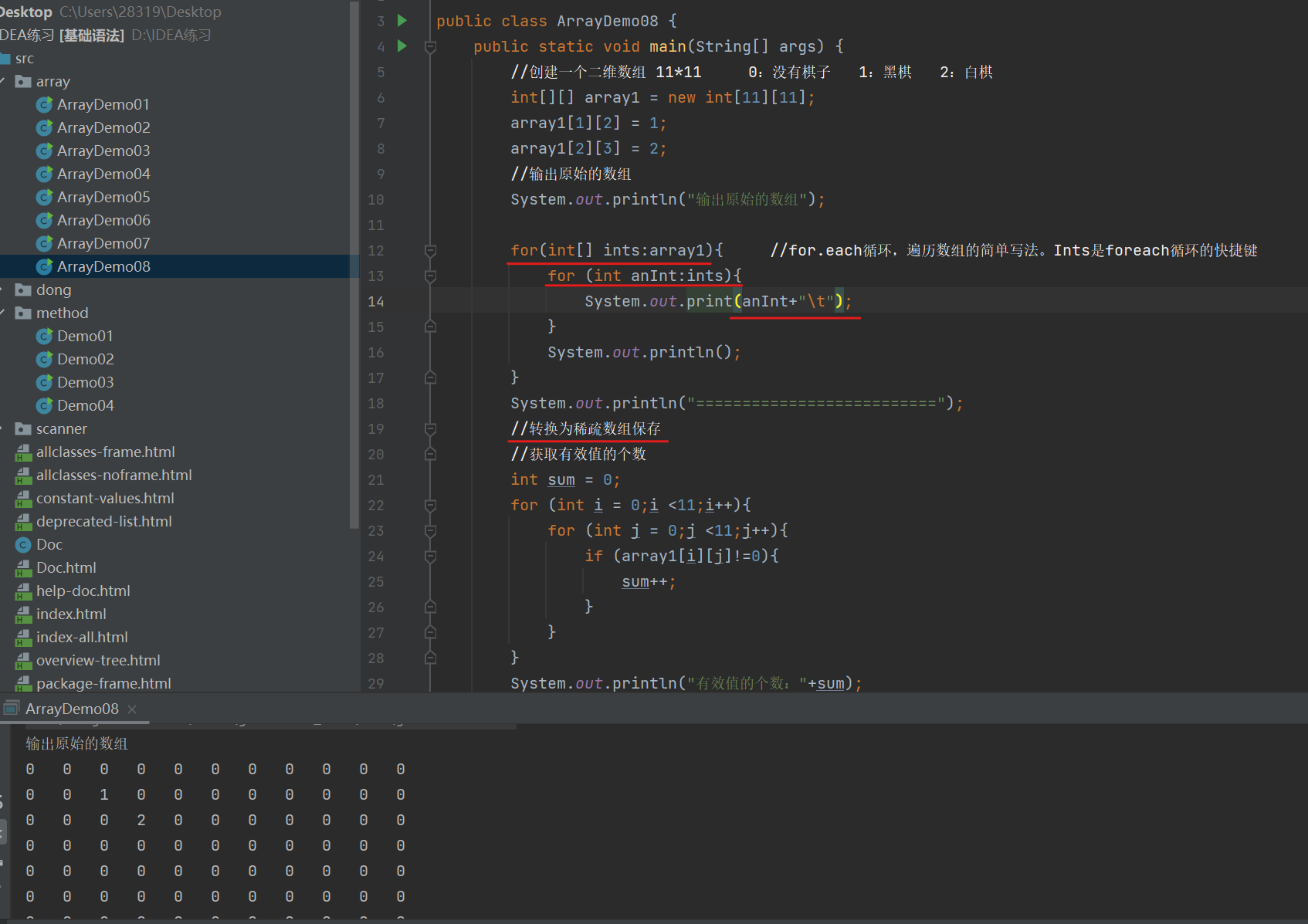Open Demo03 in the method package
Image resolution: width=1308 pixels, height=924 pixels.
(x=85, y=383)
